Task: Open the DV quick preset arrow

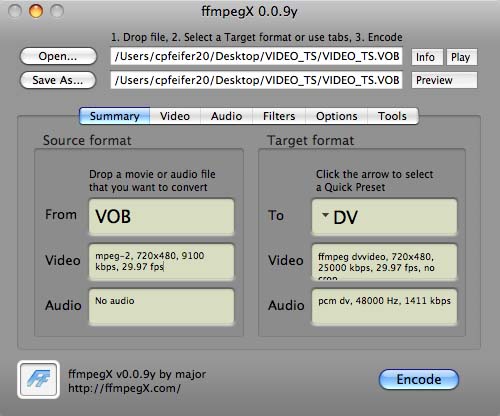Action: 325,215
